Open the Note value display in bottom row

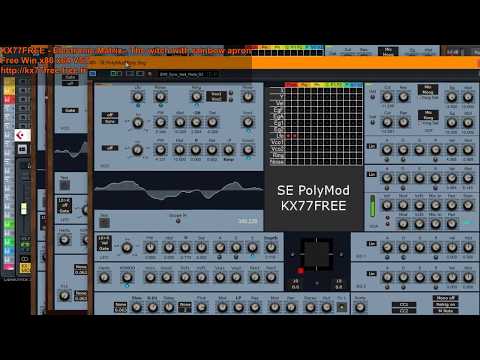click(120, 307)
